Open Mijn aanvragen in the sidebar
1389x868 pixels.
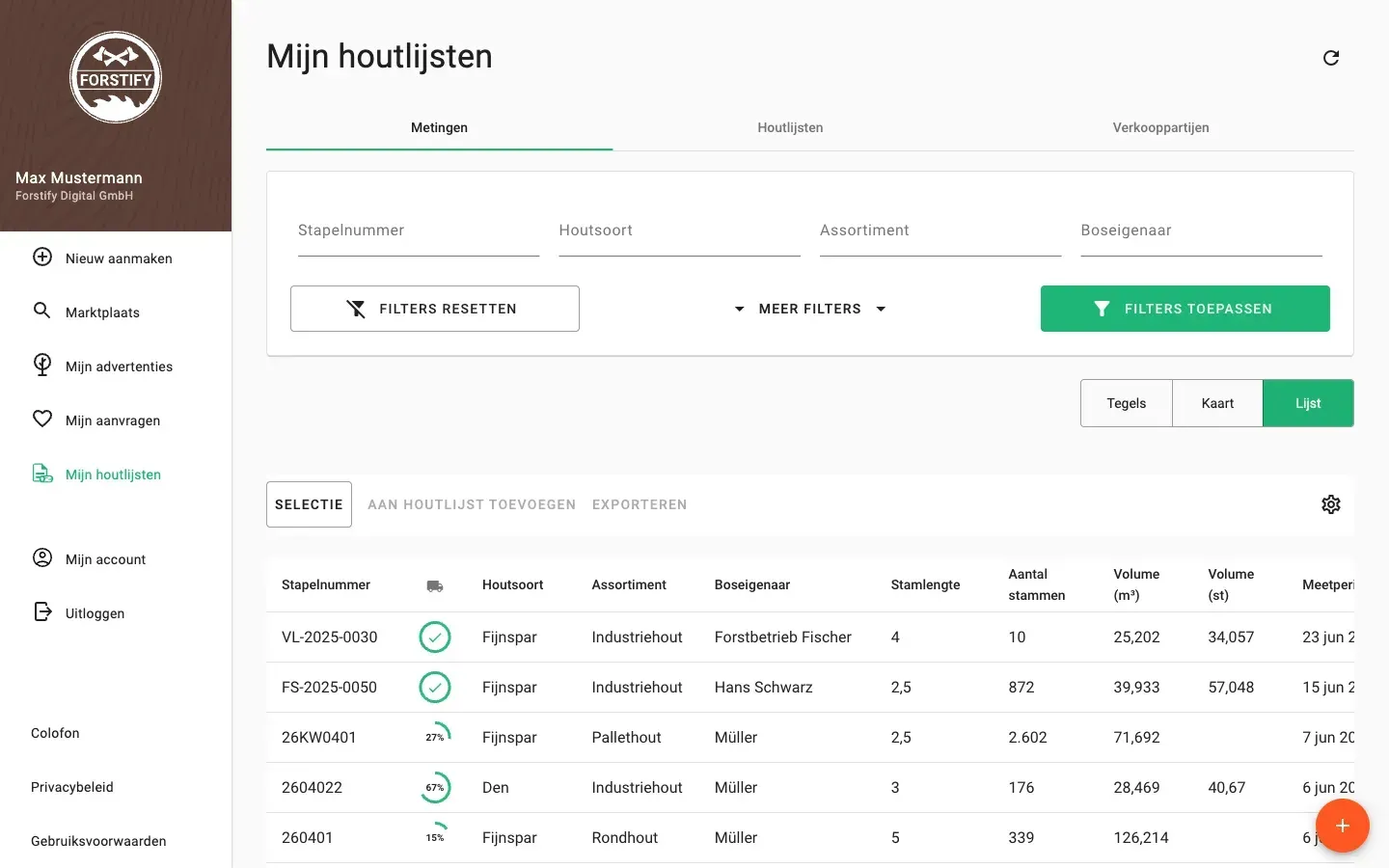tap(113, 420)
